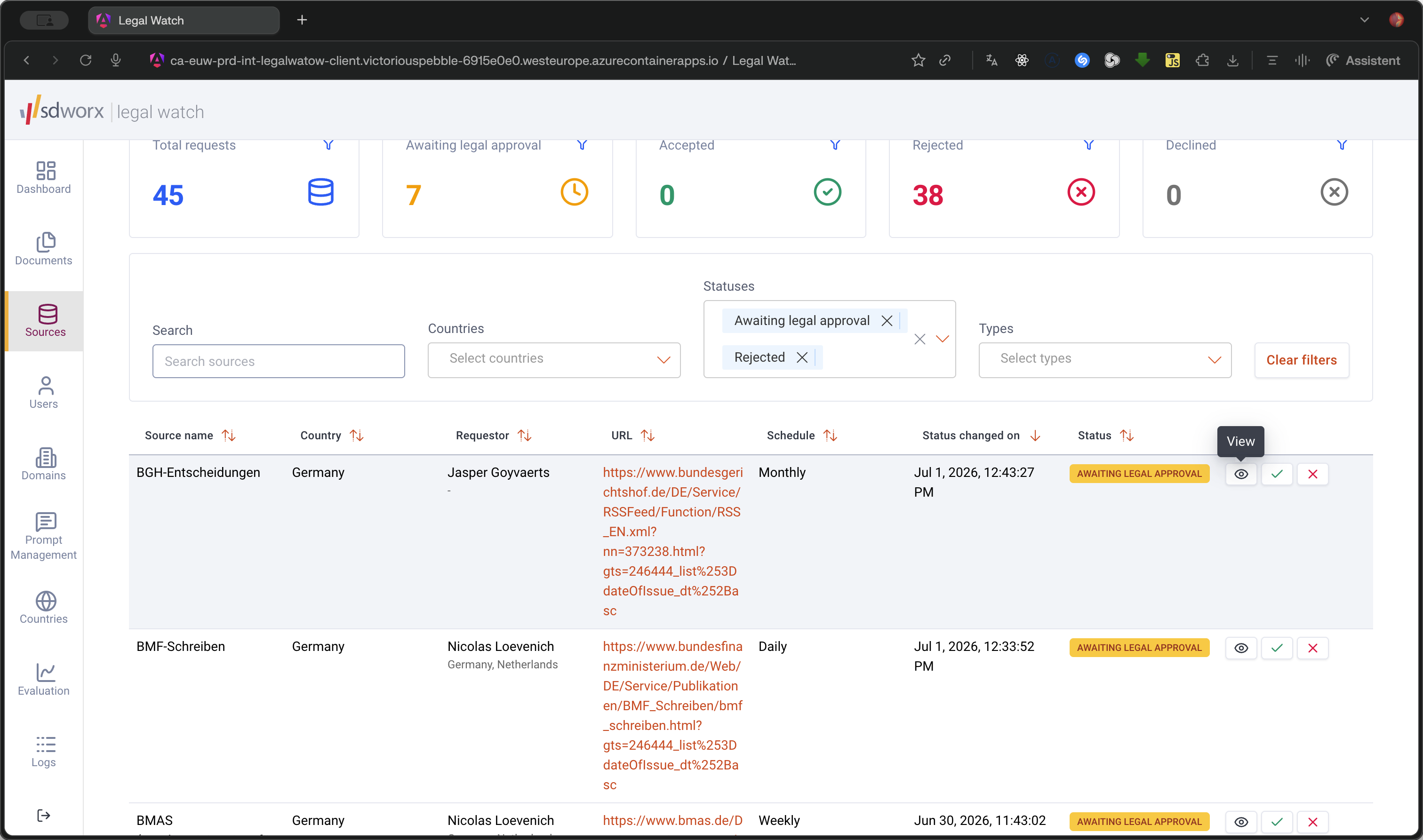Viewport: 1423px width, 840px height.
Task: Sort table by Source name
Action: 229,435
